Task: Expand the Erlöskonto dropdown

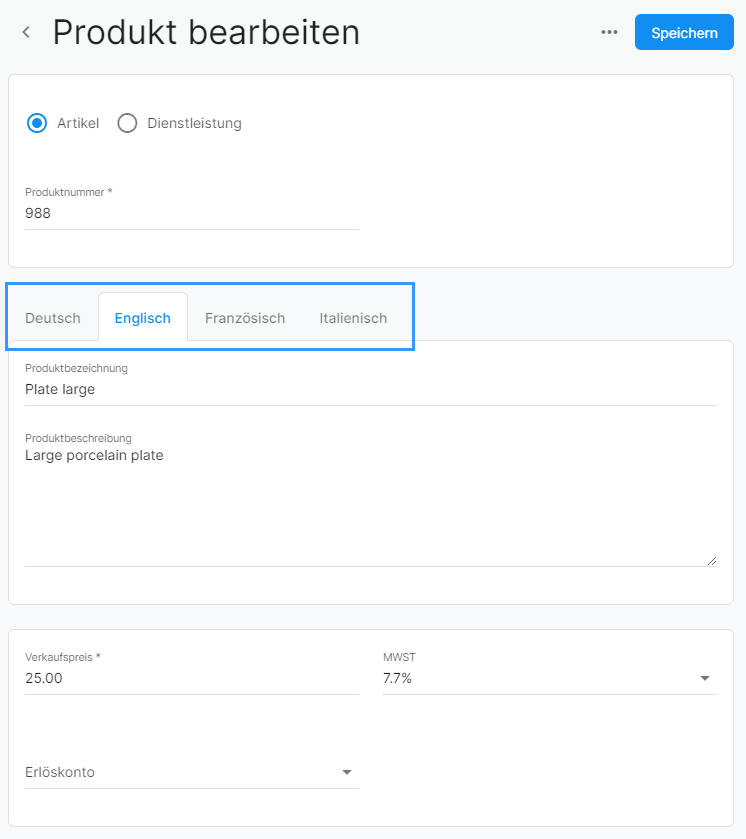Action: pyautogui.click(x=192, y=772)
